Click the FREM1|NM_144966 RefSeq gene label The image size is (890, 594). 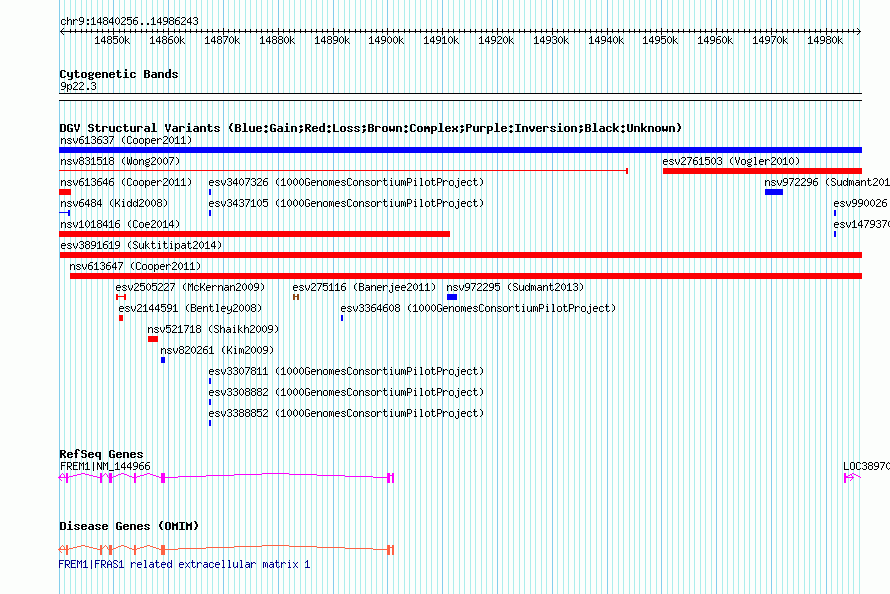pyautogui.click(x=105, y=466)
